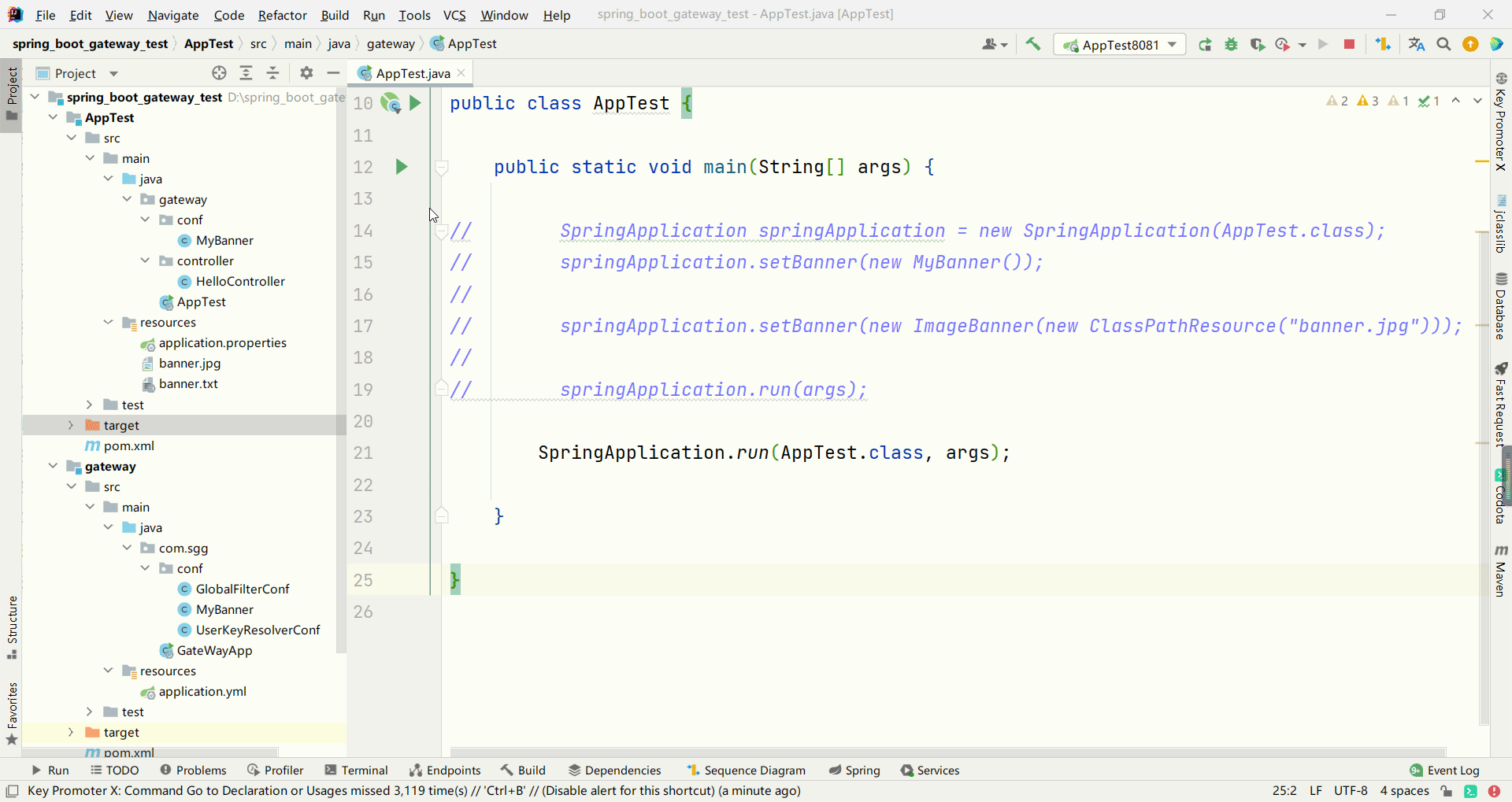
Task: Toggle the Fast Request side panel
Action: point(1501,405)
